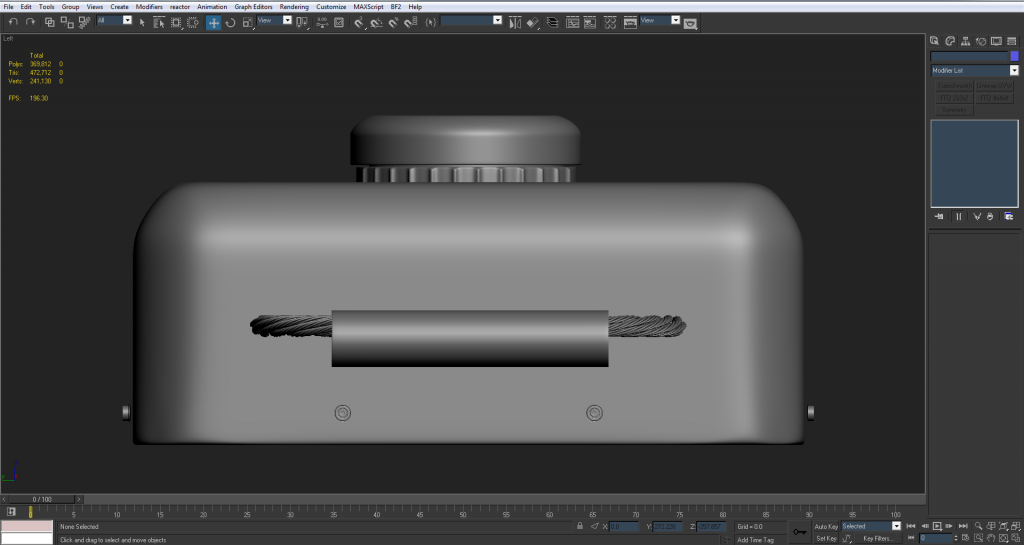Click the Key Filters... button
Viewport: 1024px width, 545px height.
coord(877,538)
